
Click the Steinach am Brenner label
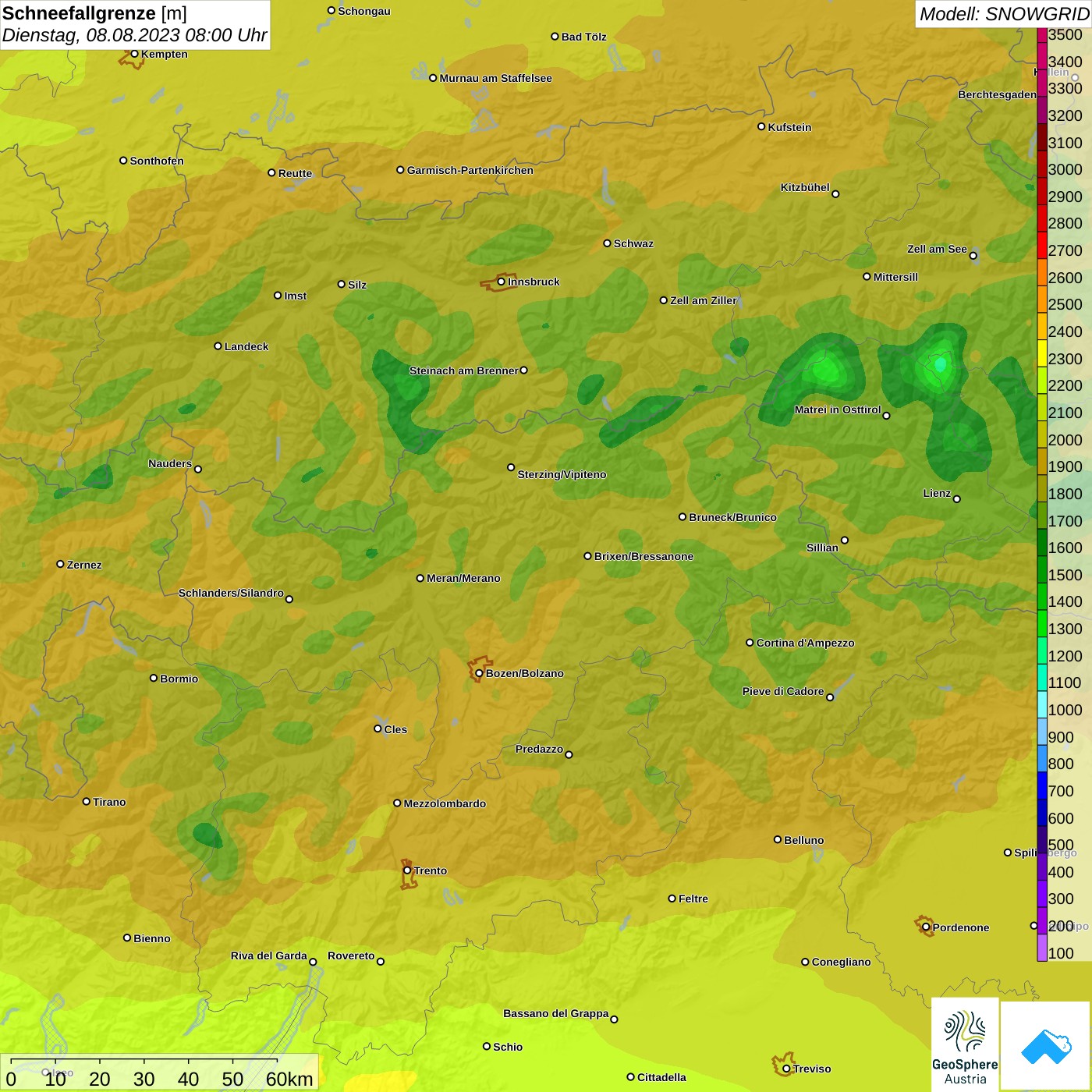tap(463, 370)
